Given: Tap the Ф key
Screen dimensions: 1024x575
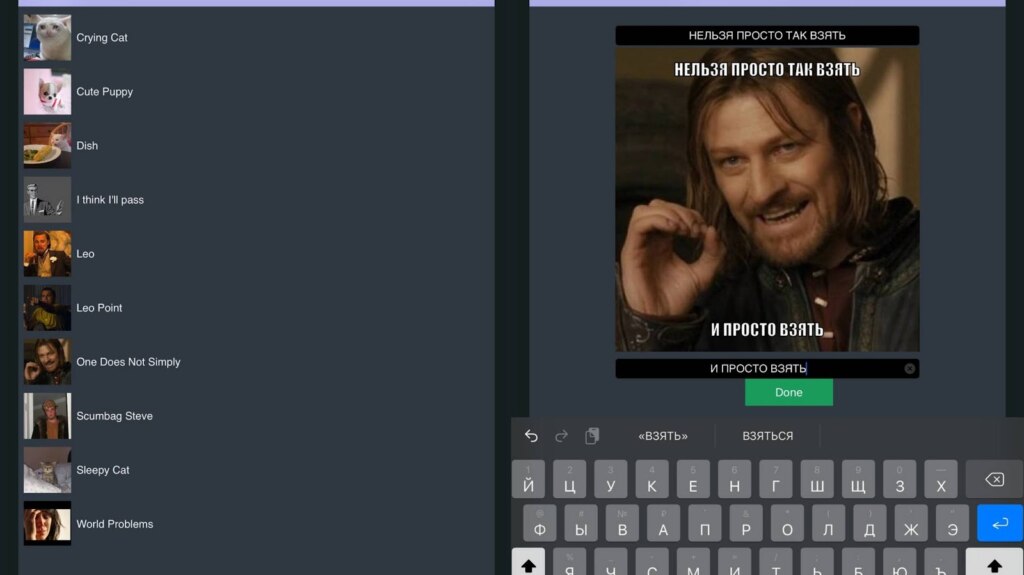Looking at the screenshot, I should tap(540, 523).
